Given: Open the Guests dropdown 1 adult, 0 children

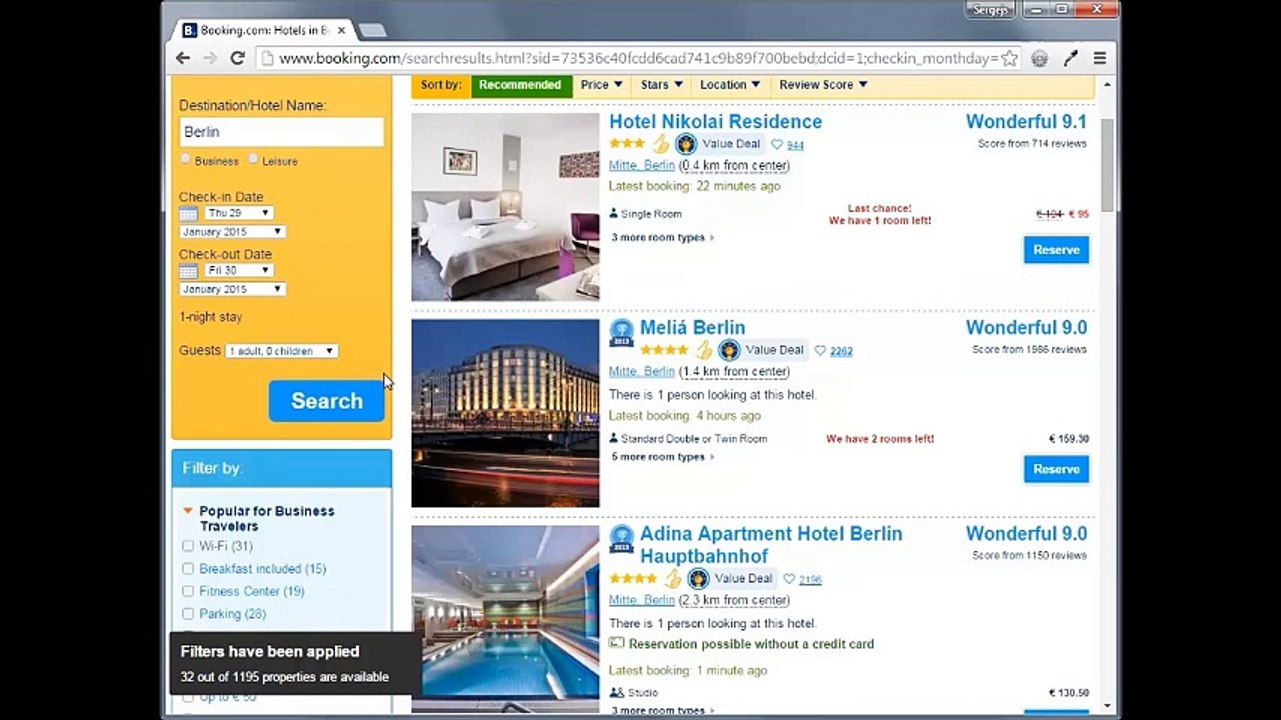Looking at the screenshot, I should pos(281,351).
